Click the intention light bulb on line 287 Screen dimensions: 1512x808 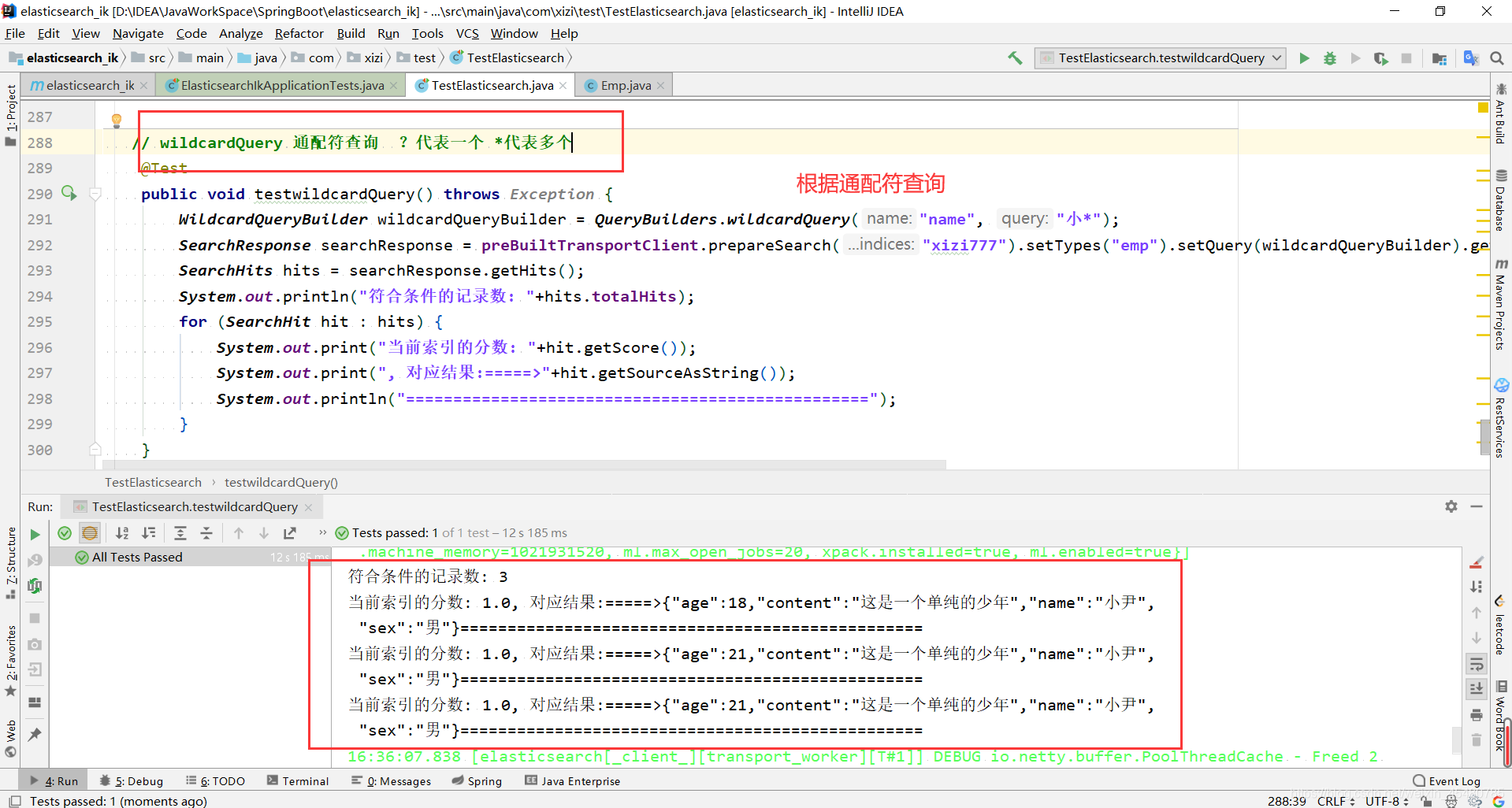117,120
